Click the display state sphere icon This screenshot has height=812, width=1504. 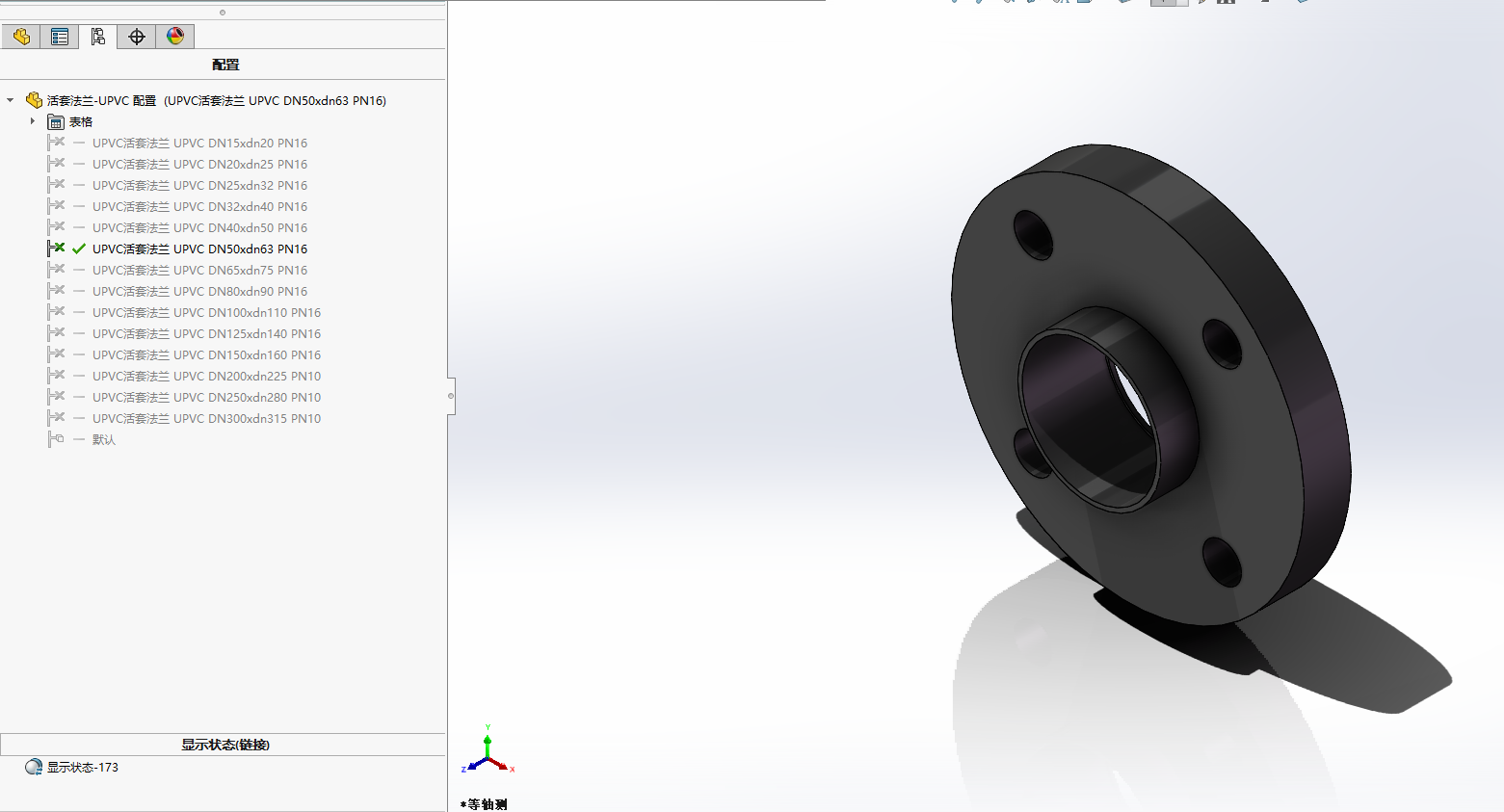coord(34,767)
